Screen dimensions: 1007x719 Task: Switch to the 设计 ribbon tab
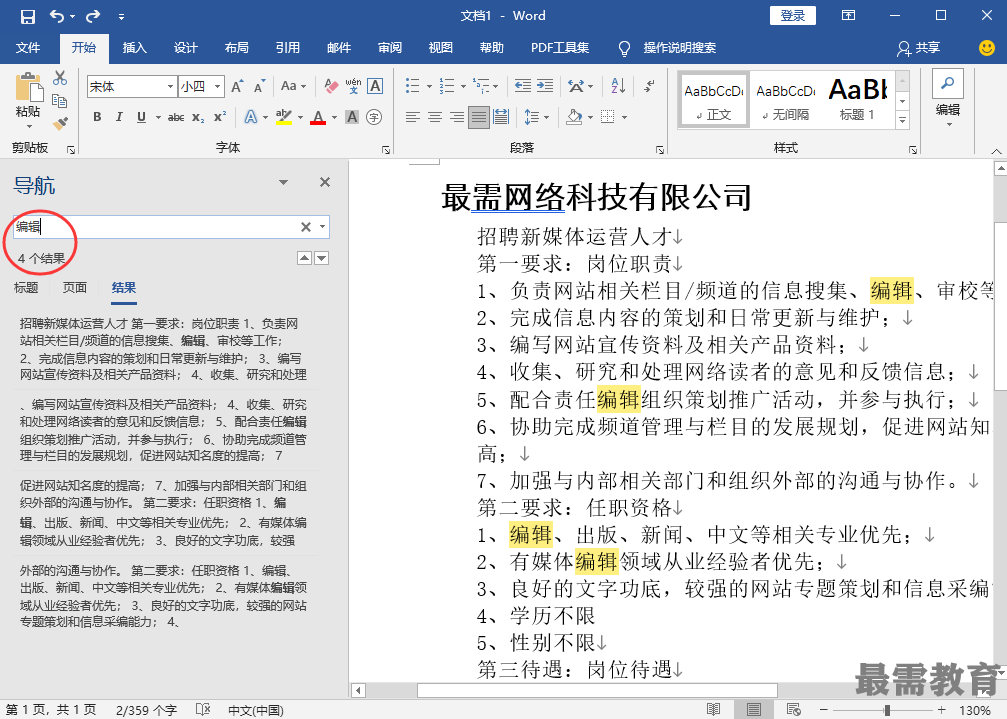(186, 48)
